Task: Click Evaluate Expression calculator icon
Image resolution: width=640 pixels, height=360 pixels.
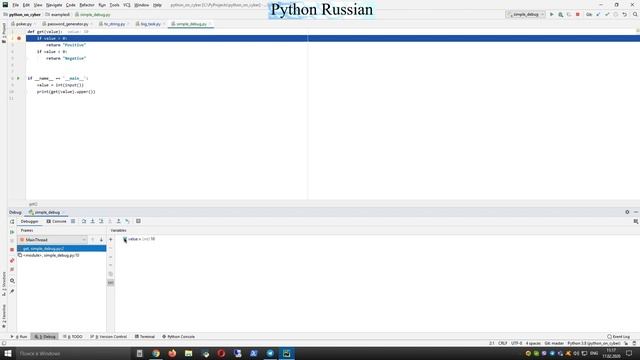Action: tap(138, 221)
